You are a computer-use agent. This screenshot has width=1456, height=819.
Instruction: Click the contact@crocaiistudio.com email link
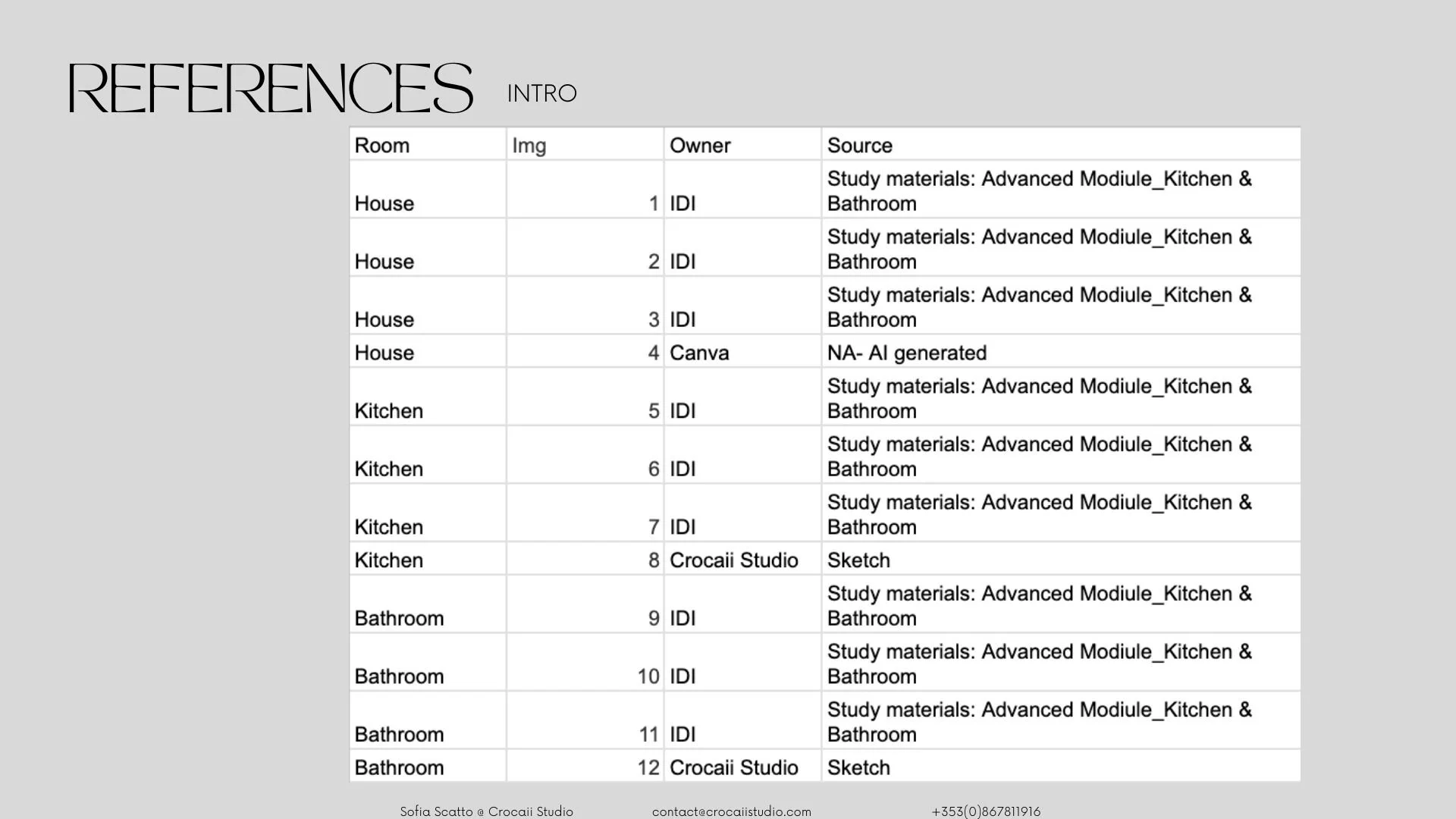point(731,811)
